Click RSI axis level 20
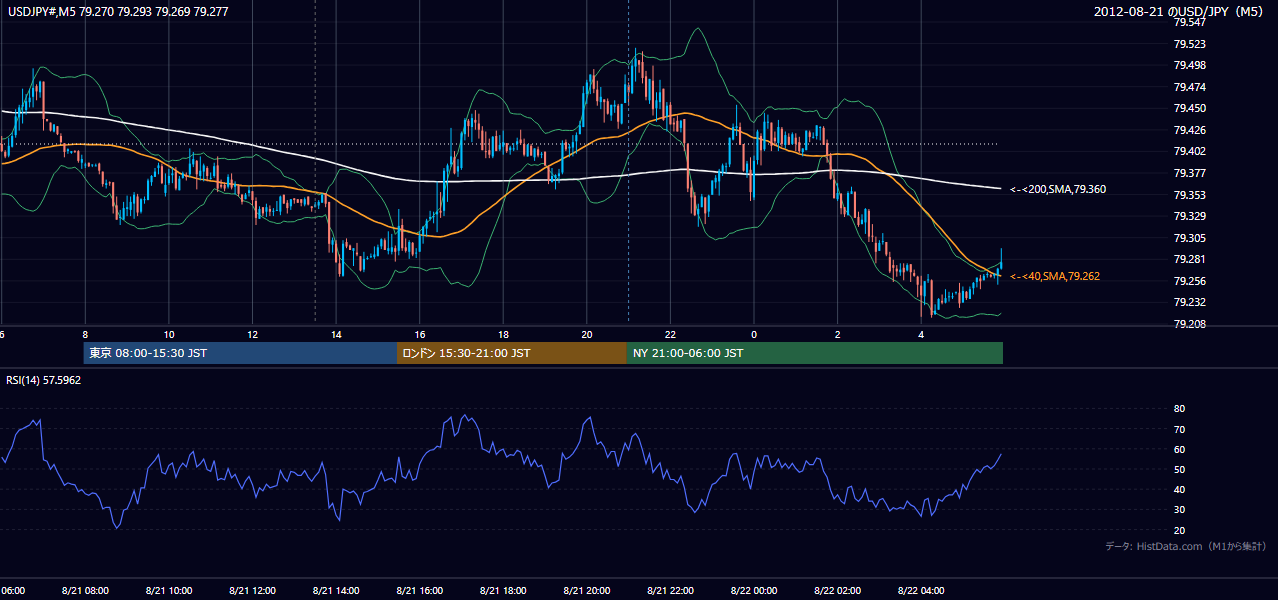 (1179, 530)
